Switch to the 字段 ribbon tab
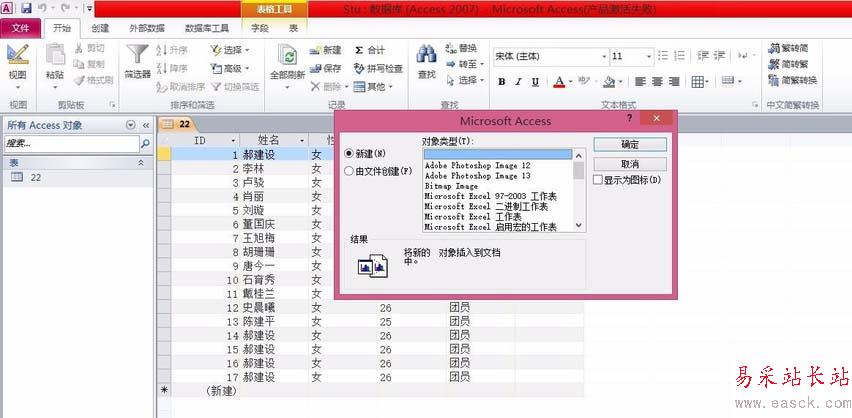The image size is (852, 418). coord(260,28)
